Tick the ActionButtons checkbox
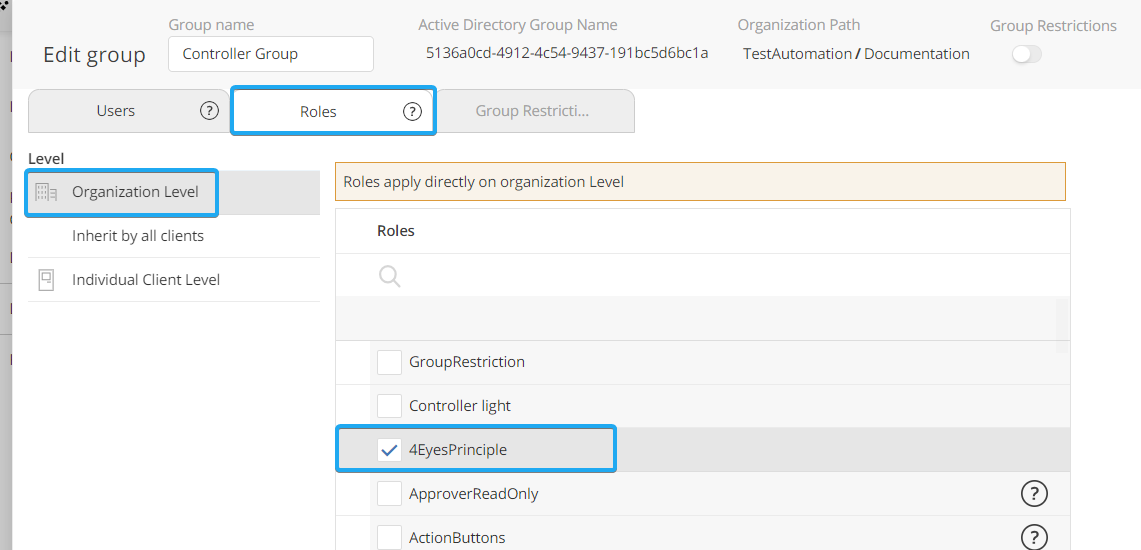 [x=389, y=538]
